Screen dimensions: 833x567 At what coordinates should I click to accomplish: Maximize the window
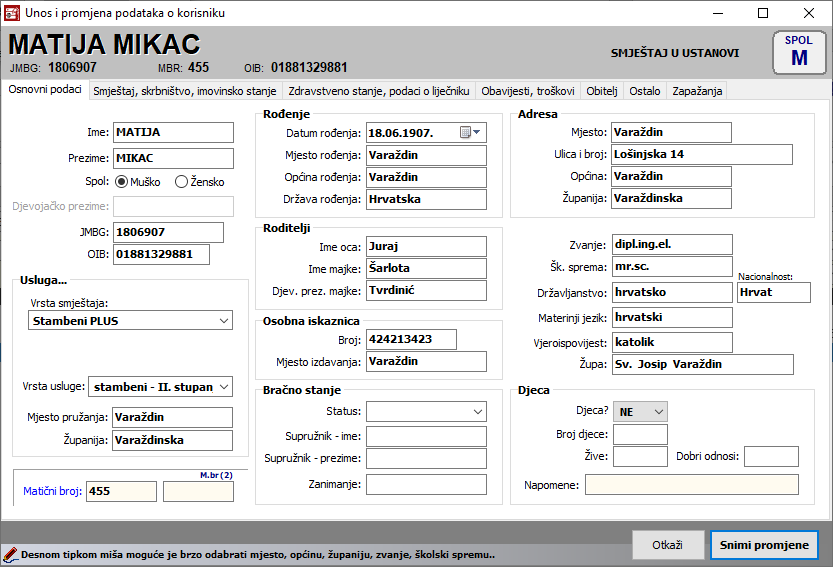763,13
